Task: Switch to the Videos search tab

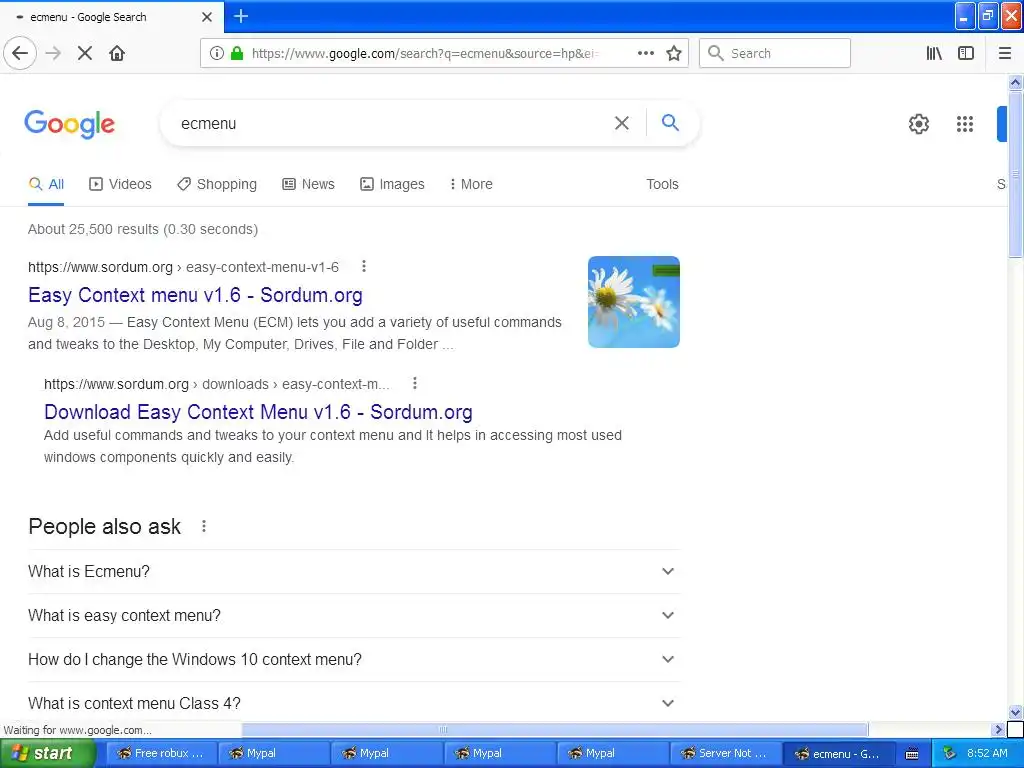Action: pyautogui.click(x=120, y=184)
